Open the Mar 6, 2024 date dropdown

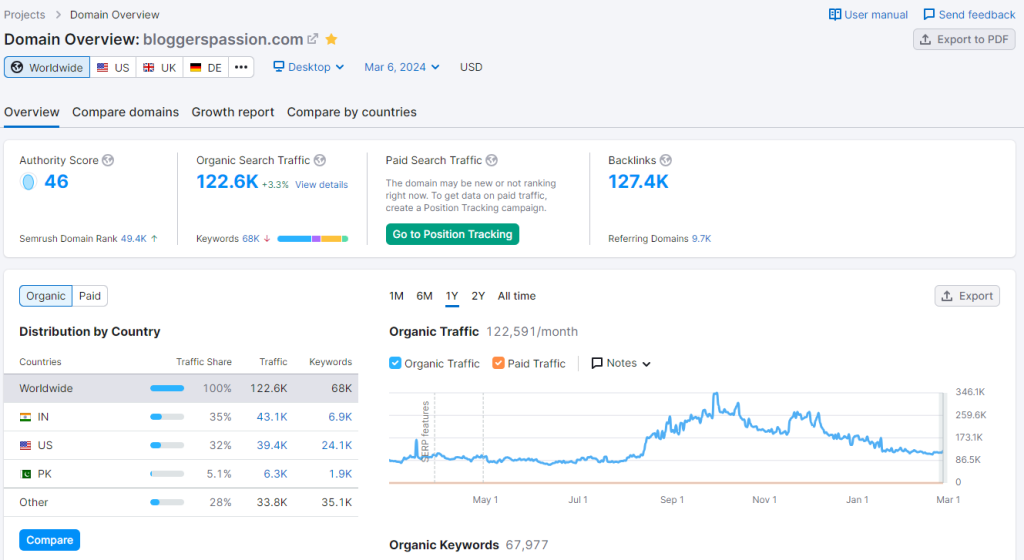click(402, 67)
